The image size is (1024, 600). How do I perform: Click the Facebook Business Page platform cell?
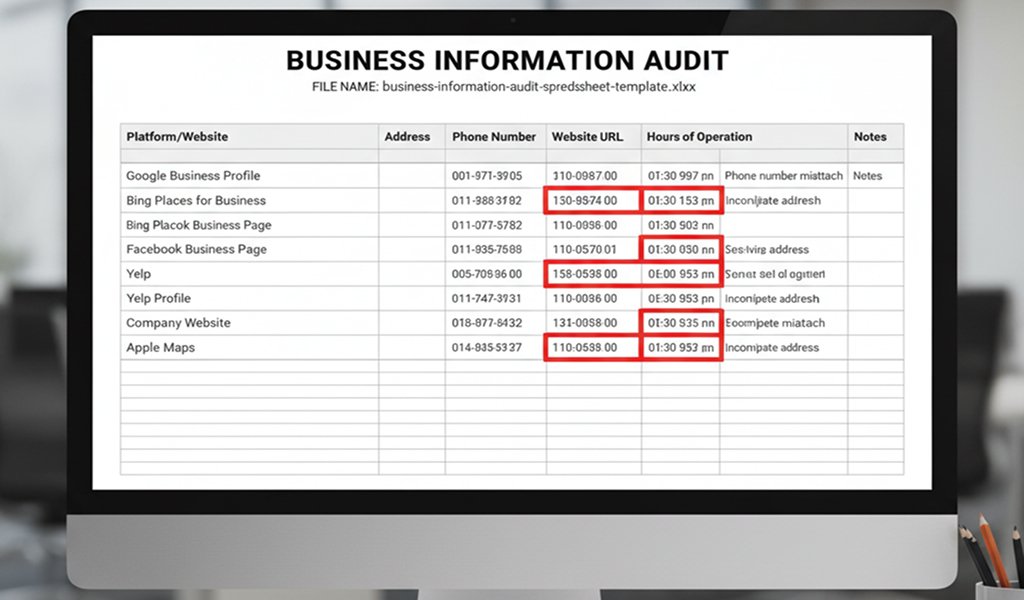[x=249, y=249]
